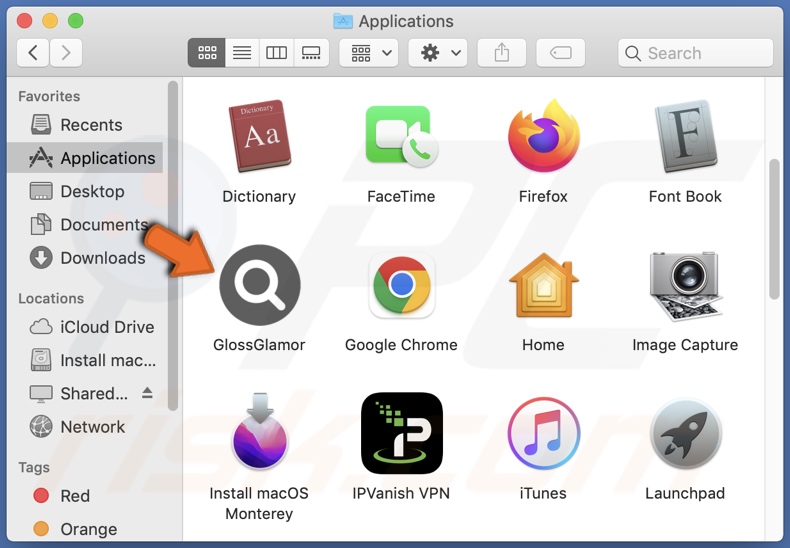
Task: Minimize the Finder window with yellow button
Action: (x=50, y=21)
